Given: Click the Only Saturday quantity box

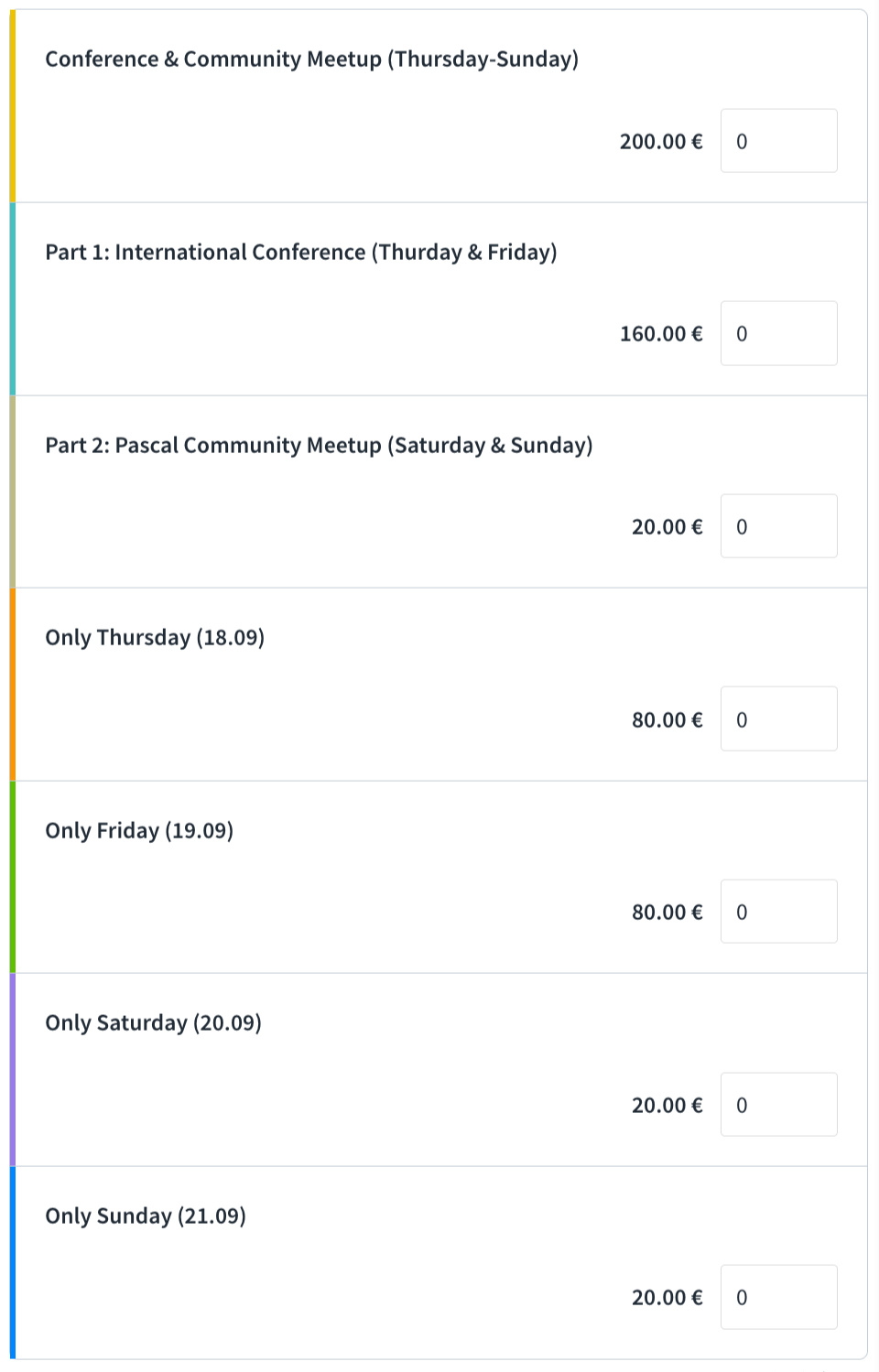Looking at the screenshot, I should [778, 1105].
